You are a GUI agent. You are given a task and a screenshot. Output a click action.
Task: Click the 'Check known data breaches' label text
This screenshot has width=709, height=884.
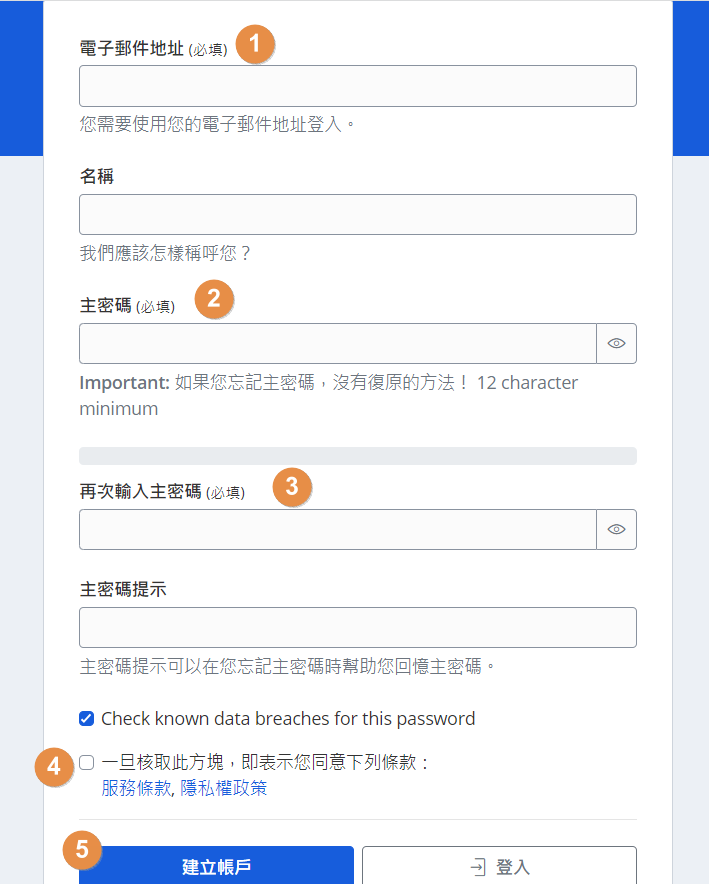point(288,718)
